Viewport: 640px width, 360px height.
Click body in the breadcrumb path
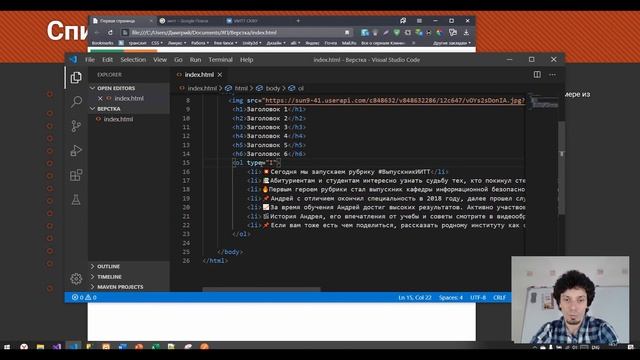coord(273,88)
